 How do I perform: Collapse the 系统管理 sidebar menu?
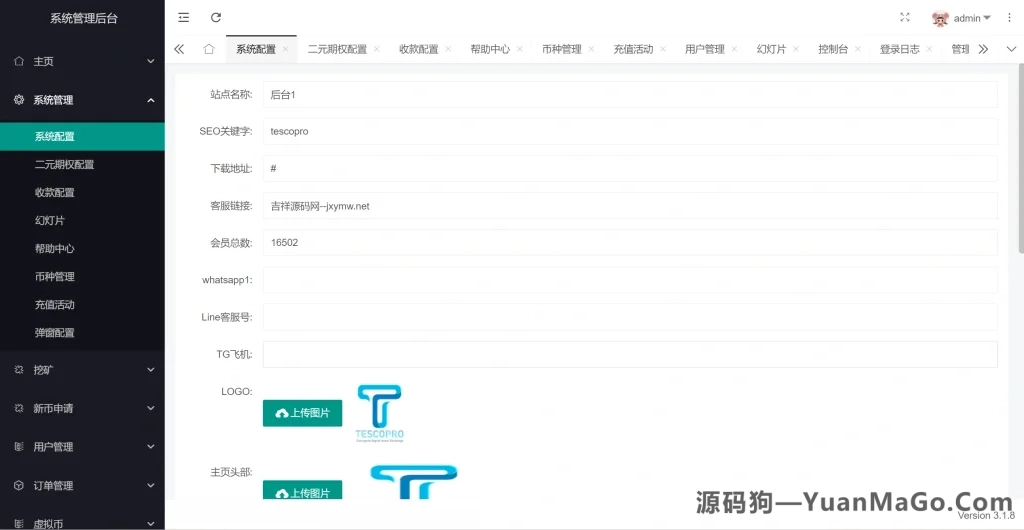click(82, 100)
